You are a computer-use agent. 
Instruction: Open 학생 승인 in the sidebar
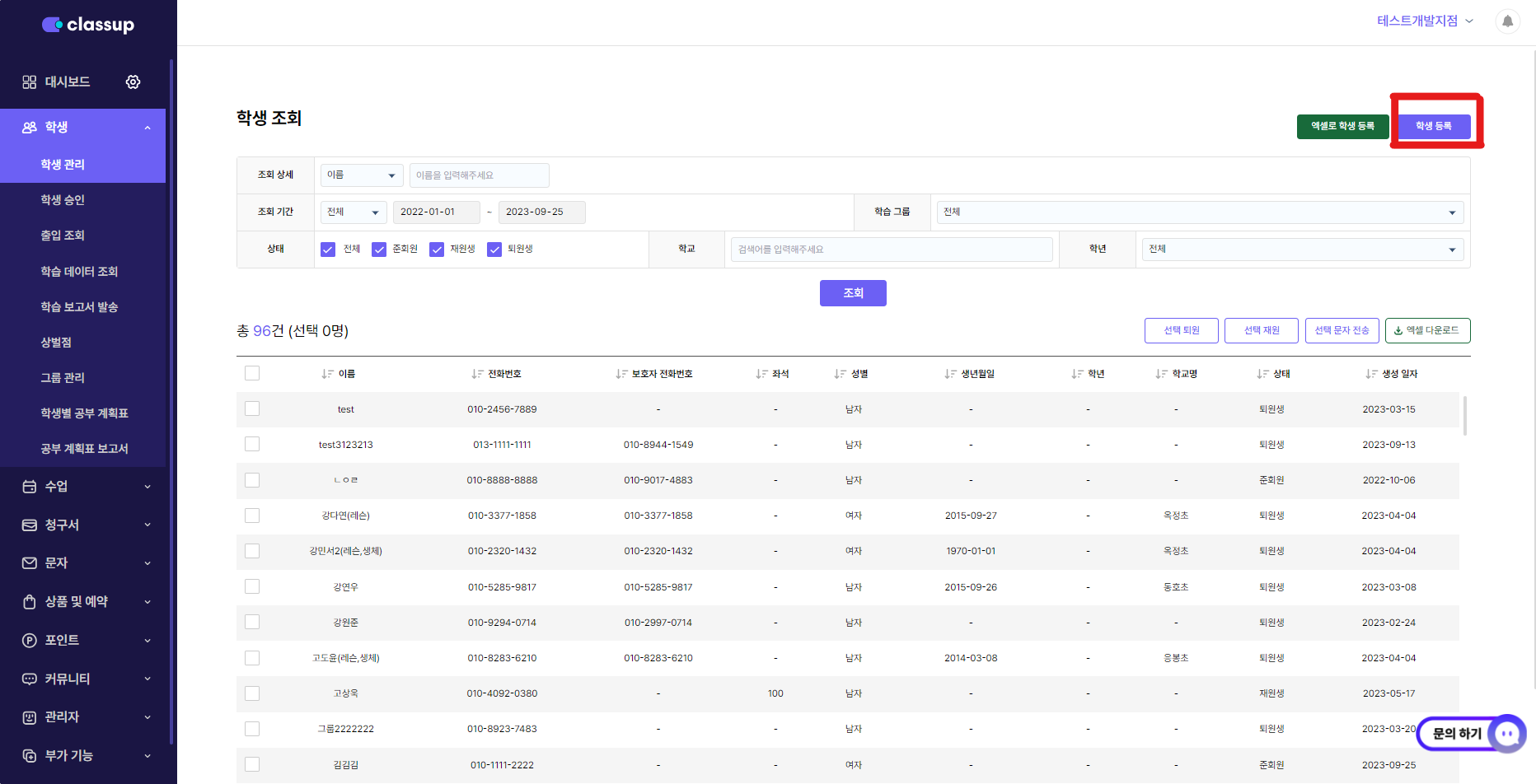click(x=63, y=200)
